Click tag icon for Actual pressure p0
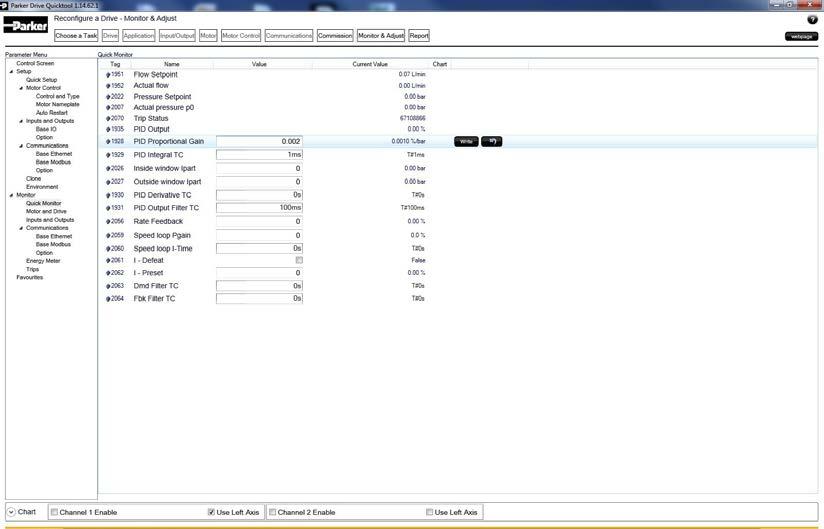Viewport: 824px width, 529px height. point(108,107)
